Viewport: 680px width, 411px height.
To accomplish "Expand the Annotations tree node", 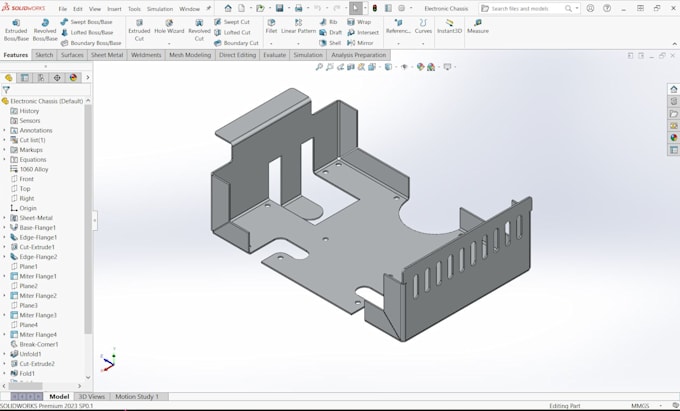I will (x=4, y=130).
